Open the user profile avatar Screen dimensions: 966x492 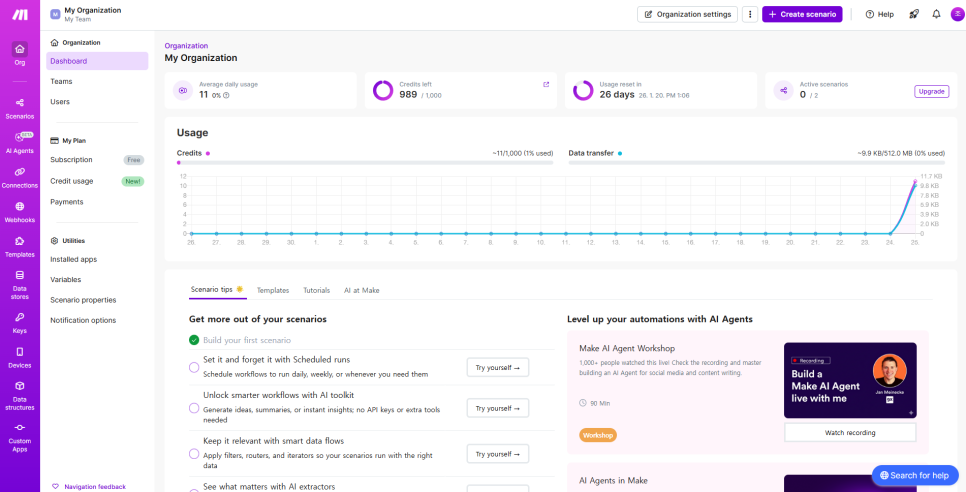(x=958, y=14)
